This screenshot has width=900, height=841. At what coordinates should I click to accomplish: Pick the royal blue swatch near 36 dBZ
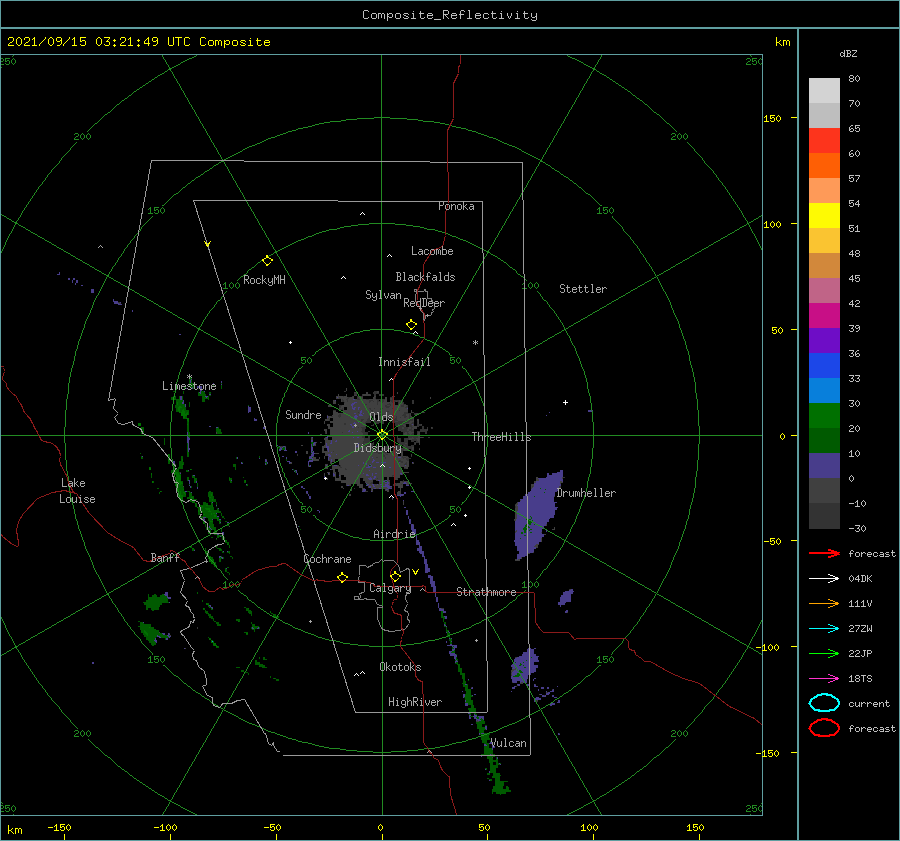point(824,366)
